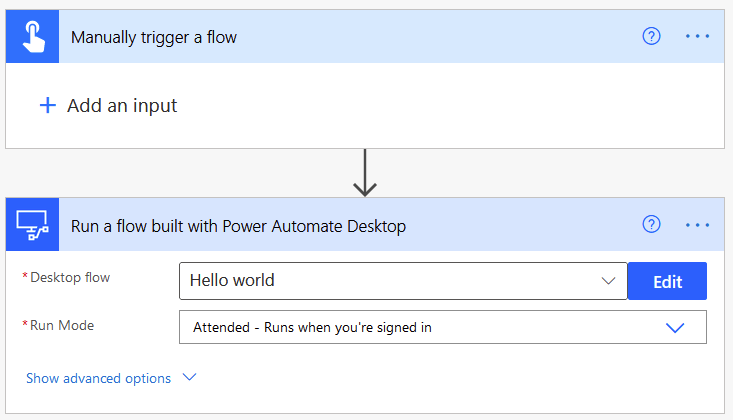
Task: Open help for Manually trigger a flow
Action: [x=651, y=36]
